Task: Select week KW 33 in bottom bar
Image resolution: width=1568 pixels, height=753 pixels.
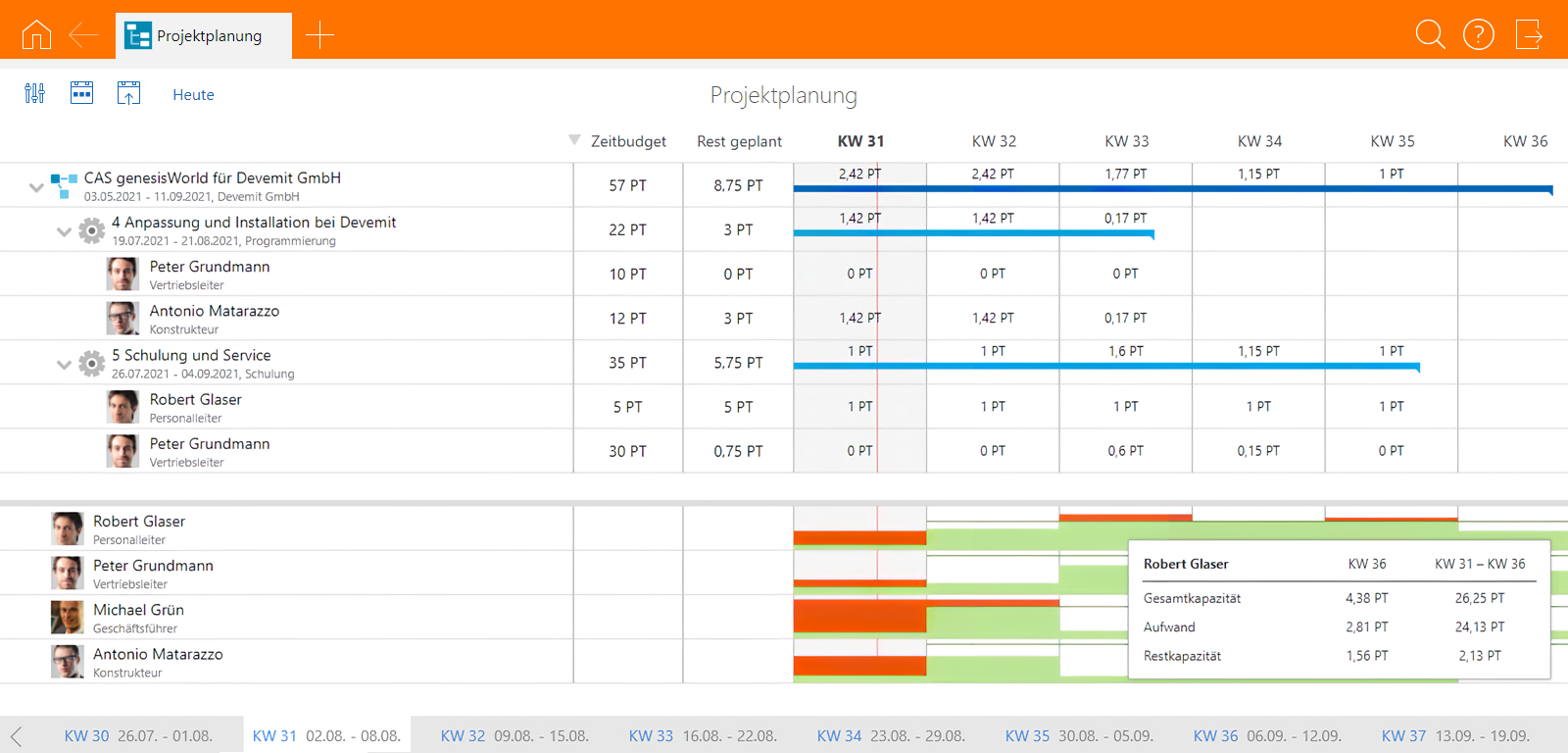Action: (703, 735)
